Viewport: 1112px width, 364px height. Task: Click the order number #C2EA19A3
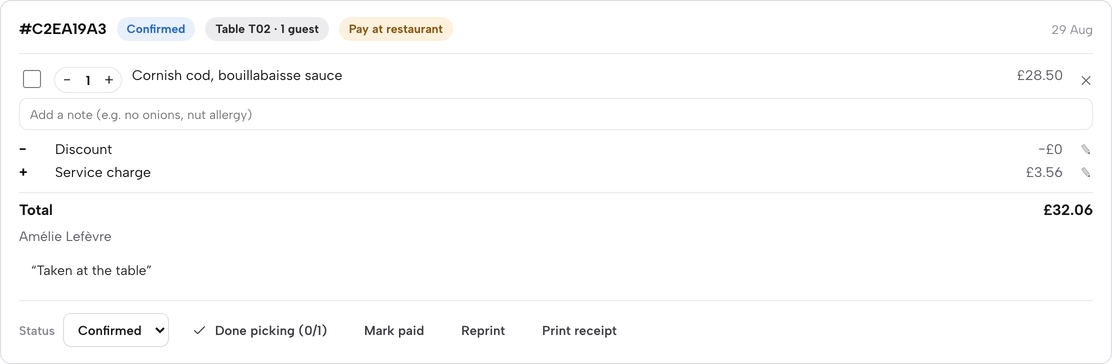point(63,29)
